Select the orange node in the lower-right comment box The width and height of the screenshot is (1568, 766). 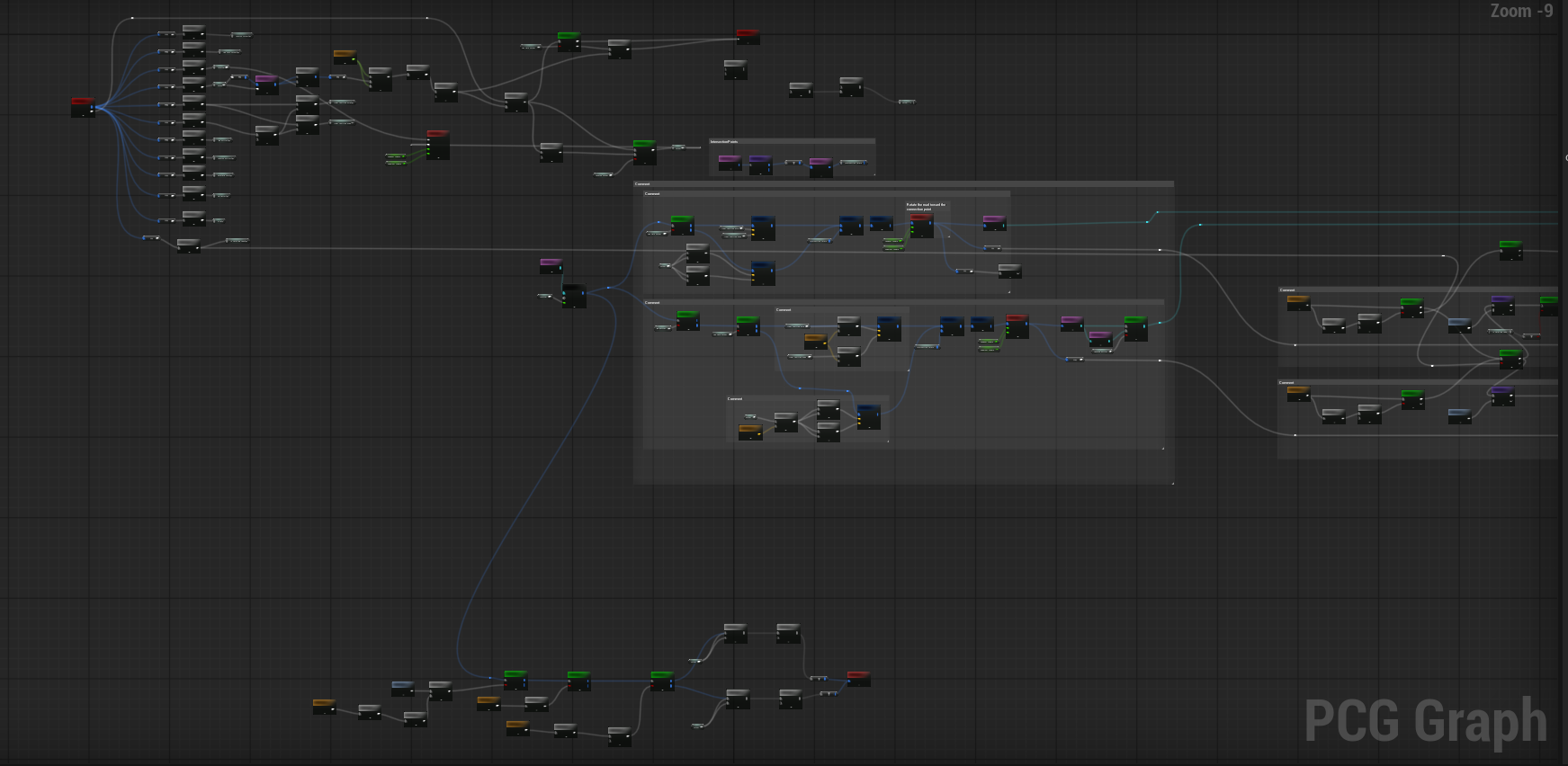tap(1298, 394)
